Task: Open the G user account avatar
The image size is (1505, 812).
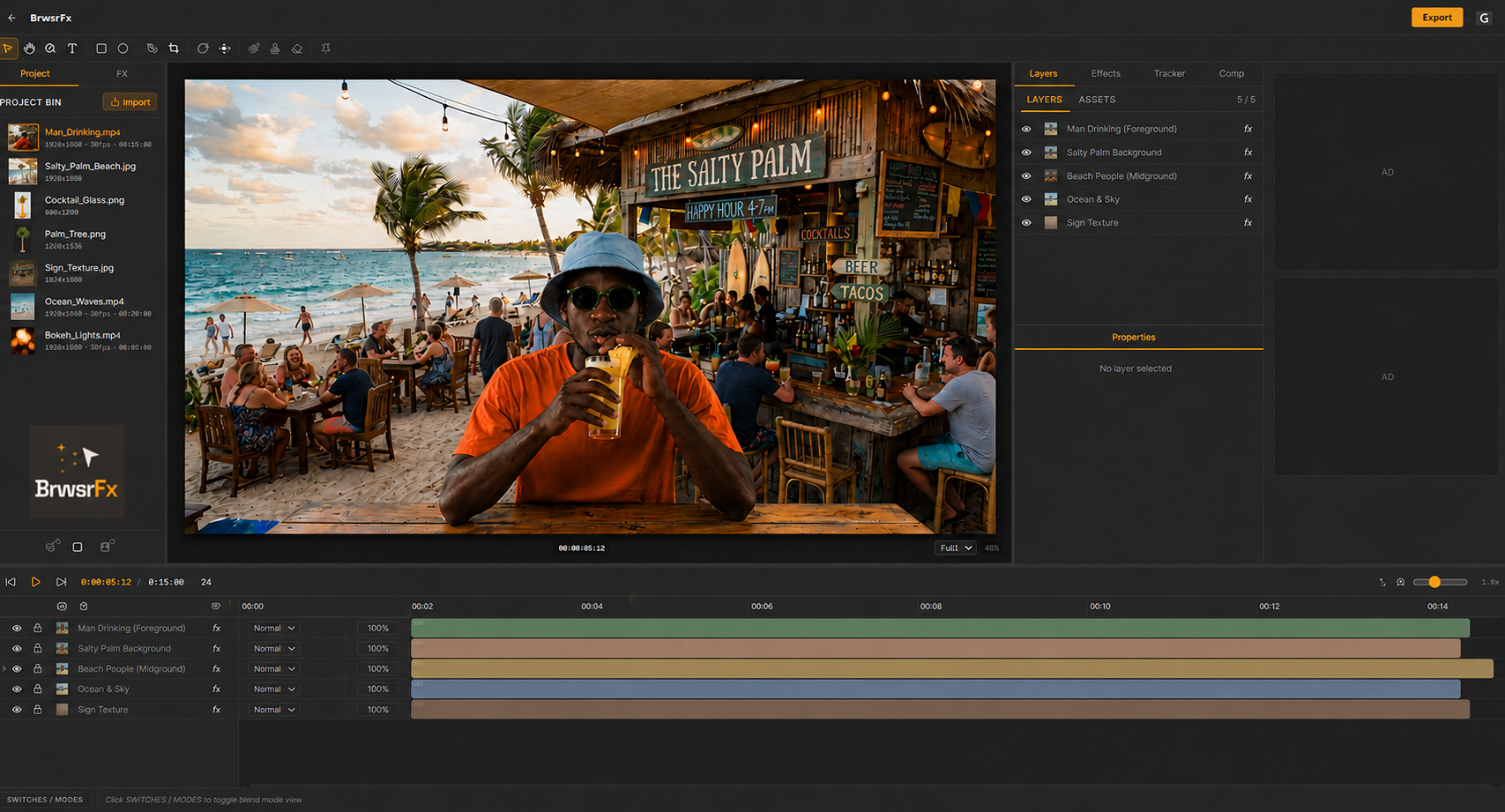Action: point(1484,18)
